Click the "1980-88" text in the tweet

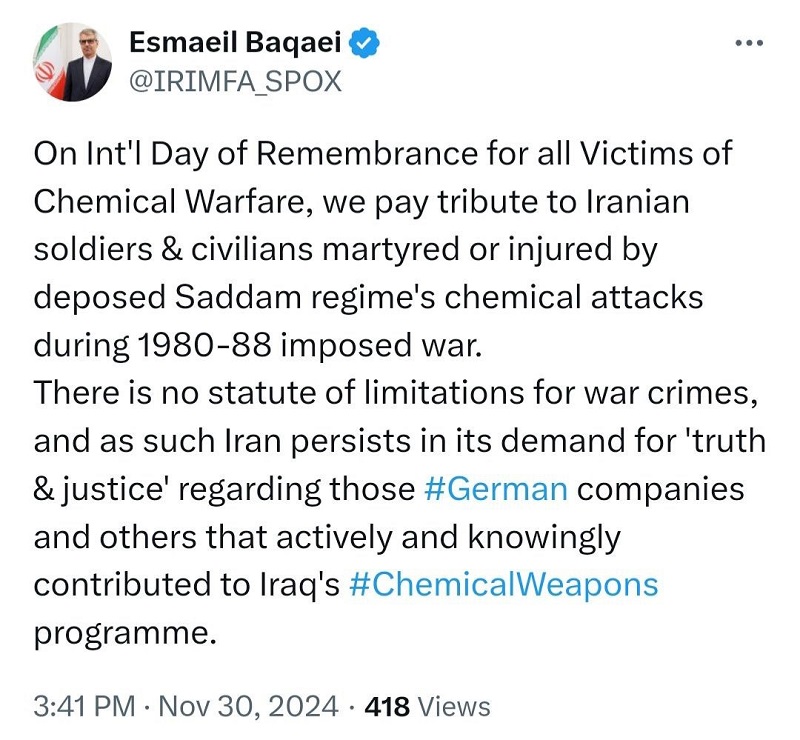click(x=204, y=346)
